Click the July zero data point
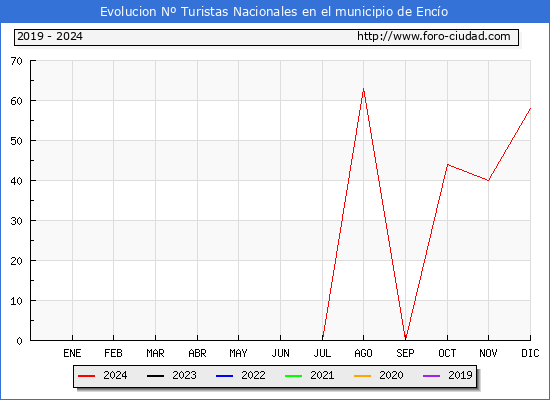Image resolution: width=550 pixels, height=400 pixels. click(322, 339)
